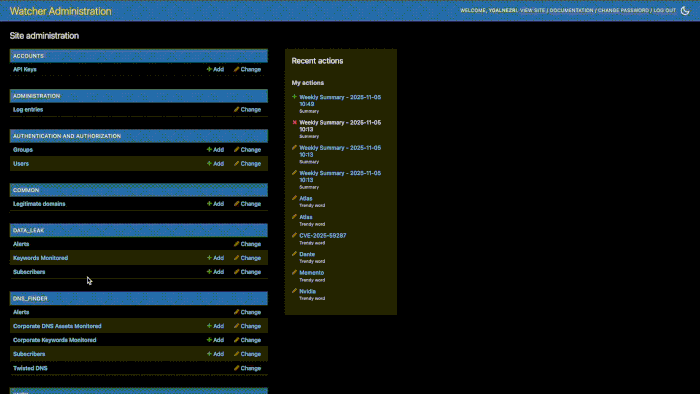Add a Legitimate domain
700x394 pixels.
(215, 203)
